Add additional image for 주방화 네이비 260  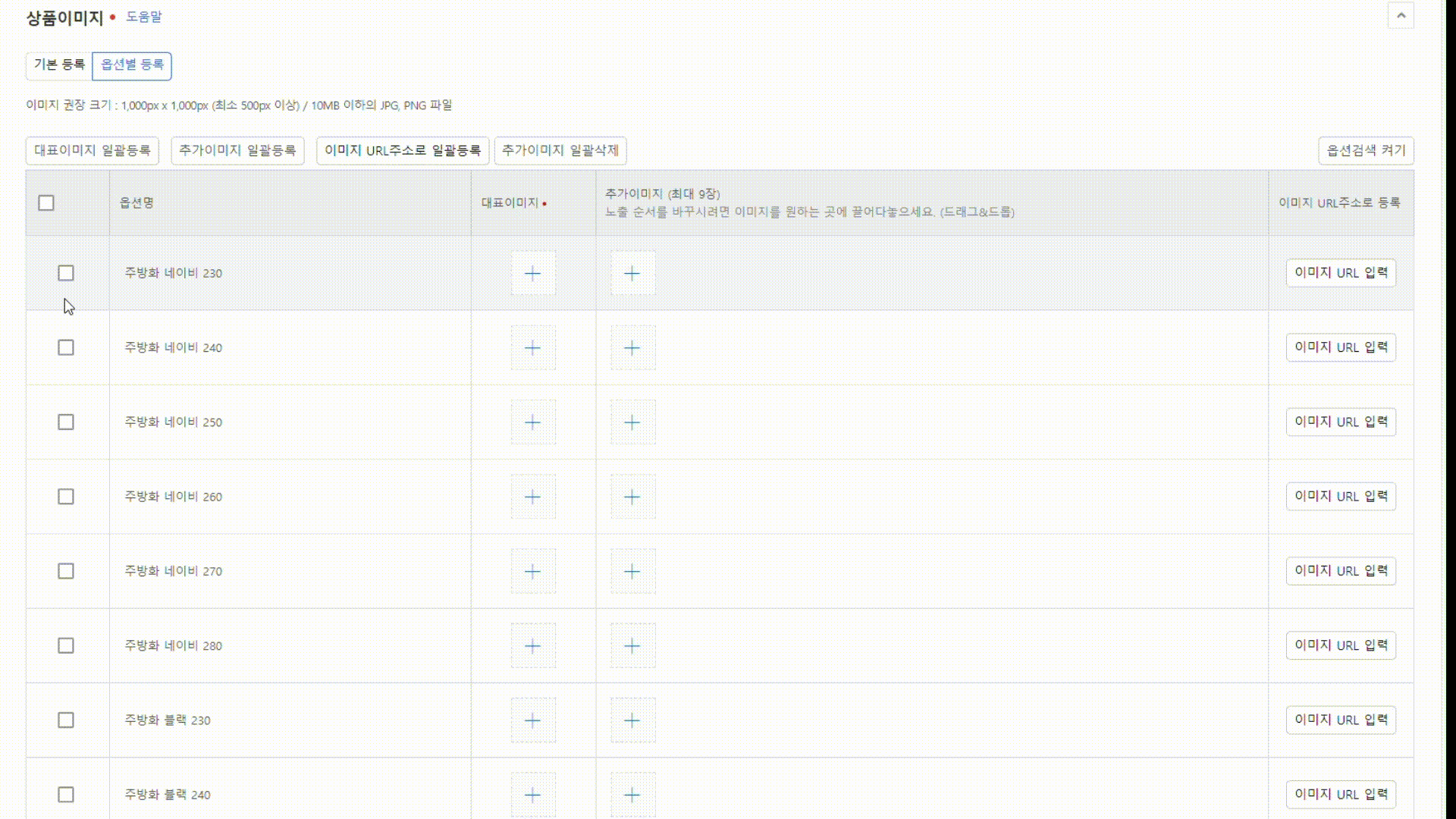[632, 497]
